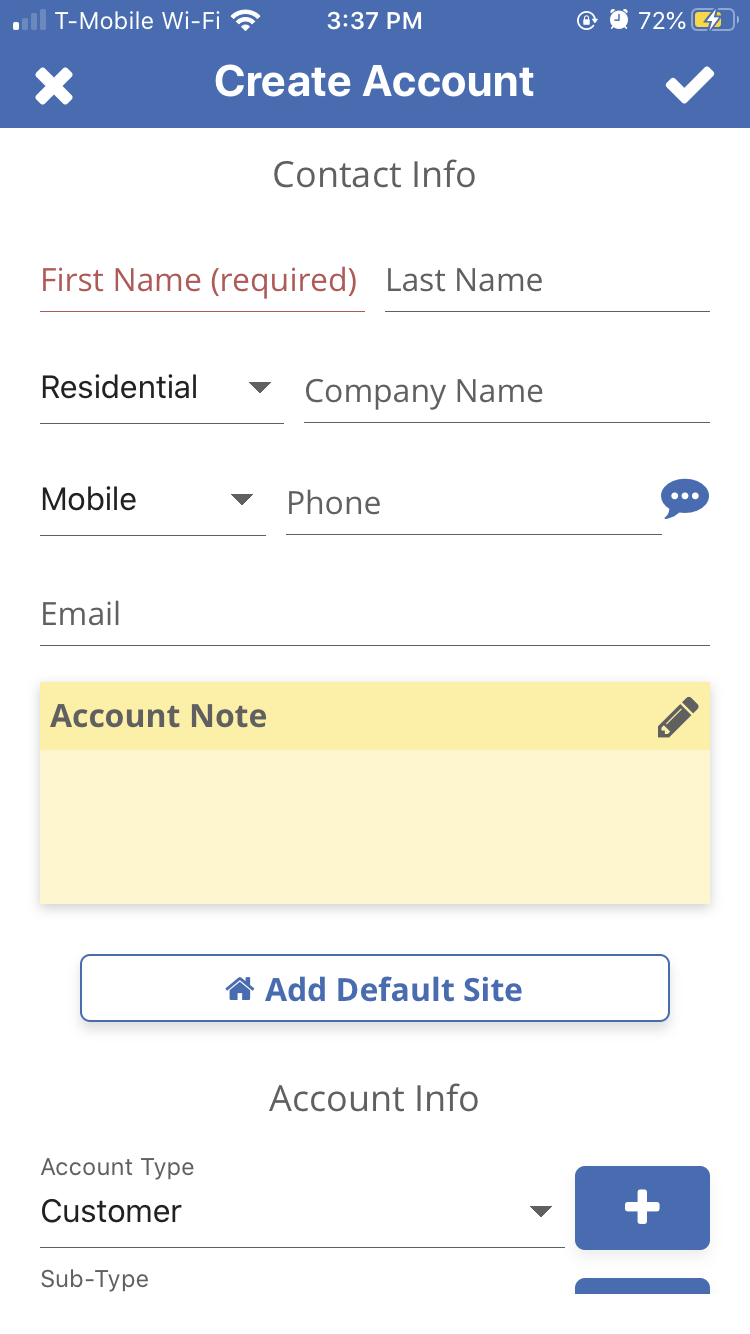Screen dimensions: 750x1334
Task: Tap the plus button beside Account Type
Action: coord(642,1207)
